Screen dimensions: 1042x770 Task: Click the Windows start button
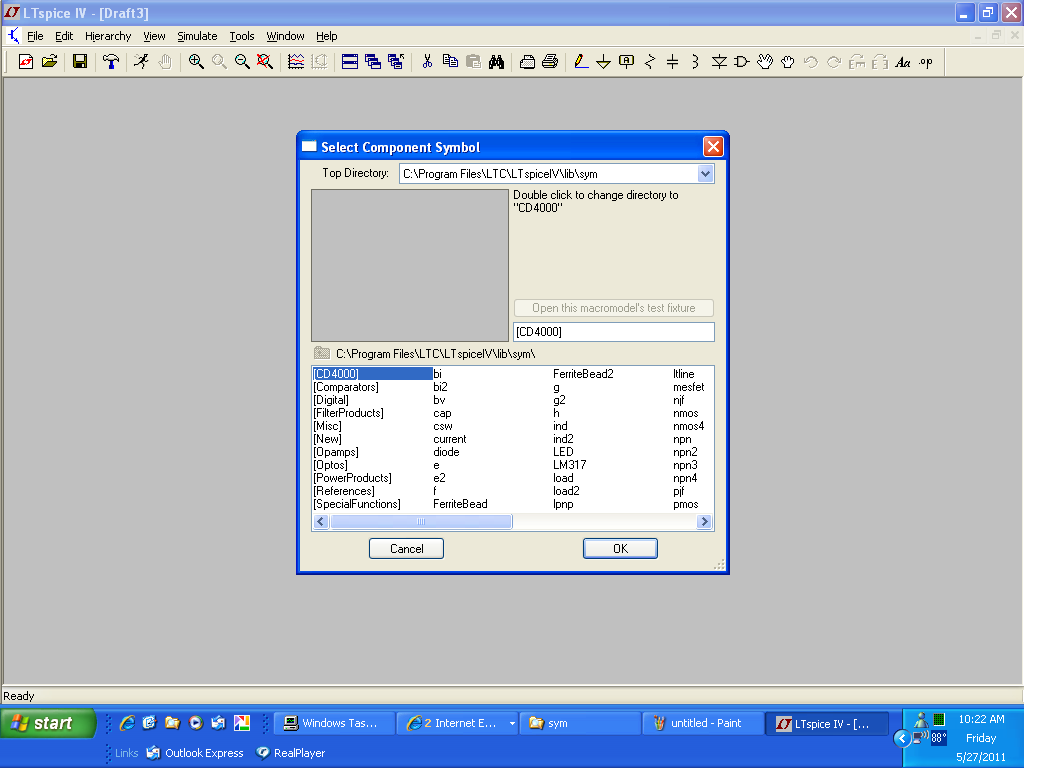coord(48,723)
